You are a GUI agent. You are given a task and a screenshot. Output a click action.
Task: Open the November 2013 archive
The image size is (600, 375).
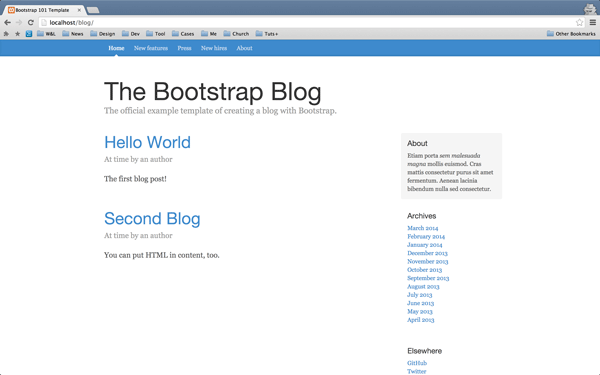428,262
